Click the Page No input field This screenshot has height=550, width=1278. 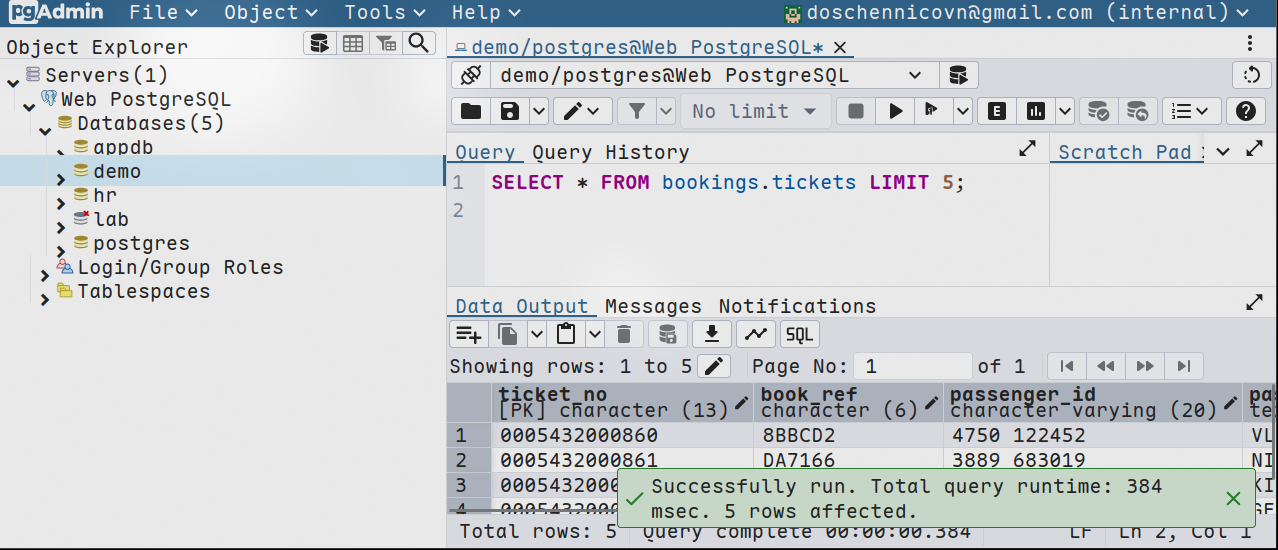coord(915,366)
